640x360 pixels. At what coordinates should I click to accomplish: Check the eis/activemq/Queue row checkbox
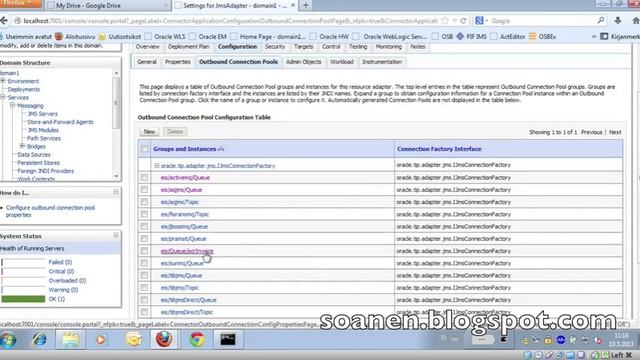pos(144,178)
